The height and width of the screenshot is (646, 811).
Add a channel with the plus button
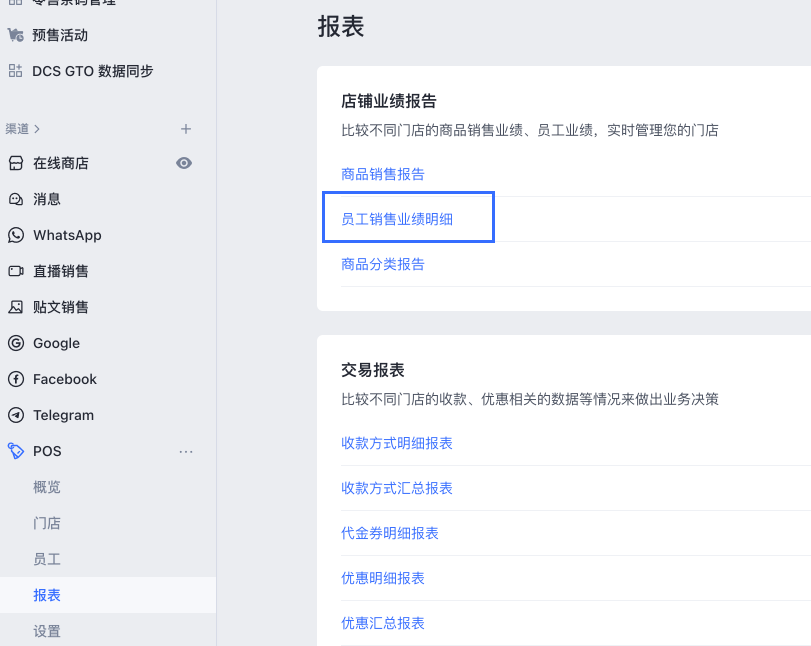pos(185,129)
